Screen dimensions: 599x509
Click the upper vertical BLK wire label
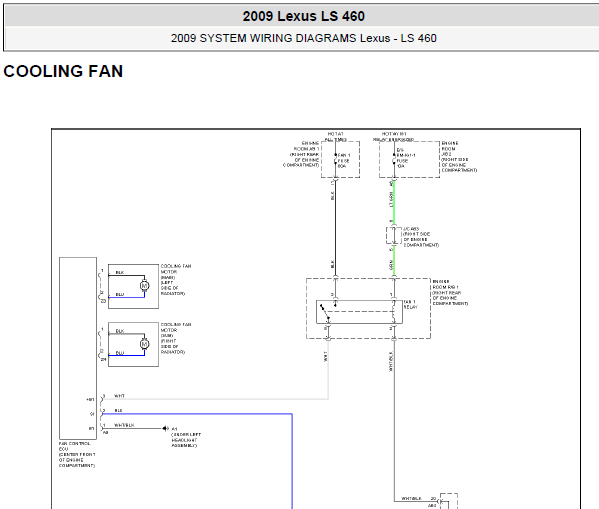(332, 196)
